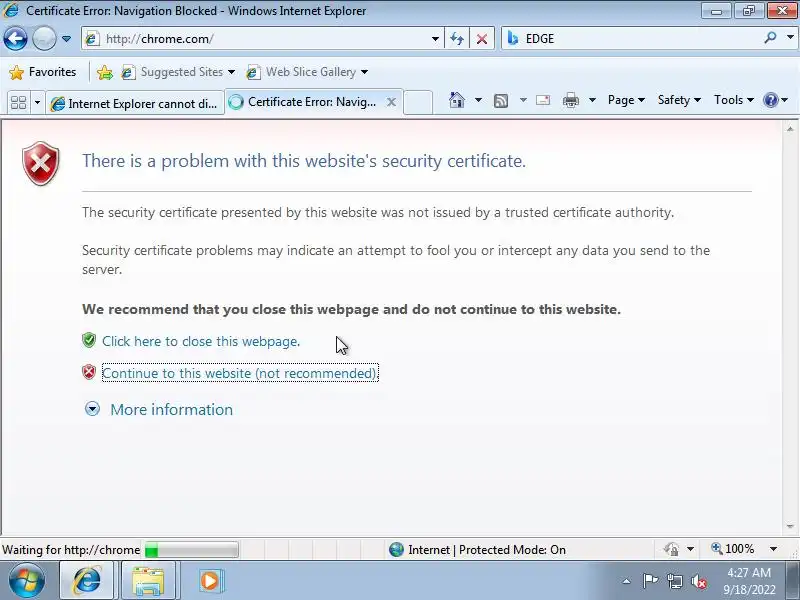800x600 pixels.
Task: Click the 100% zoom level button
Action: tap(733, 549)
